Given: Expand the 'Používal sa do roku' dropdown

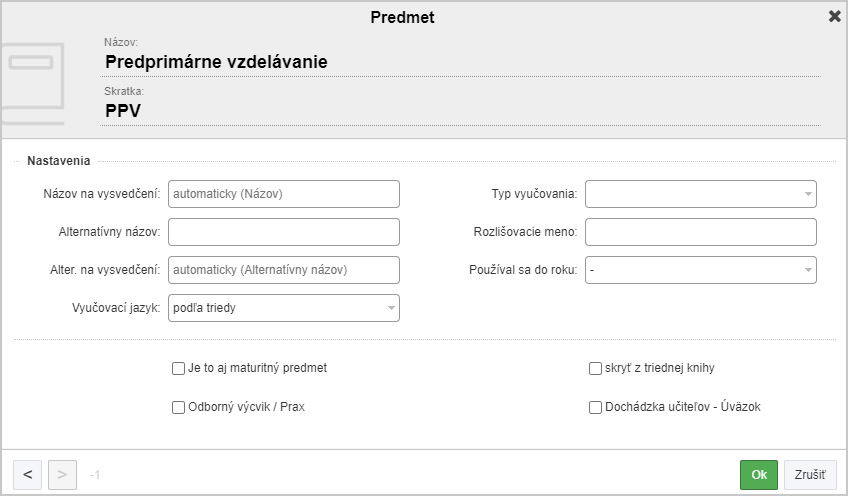Looking at the screenshot, I should [700, 270].
